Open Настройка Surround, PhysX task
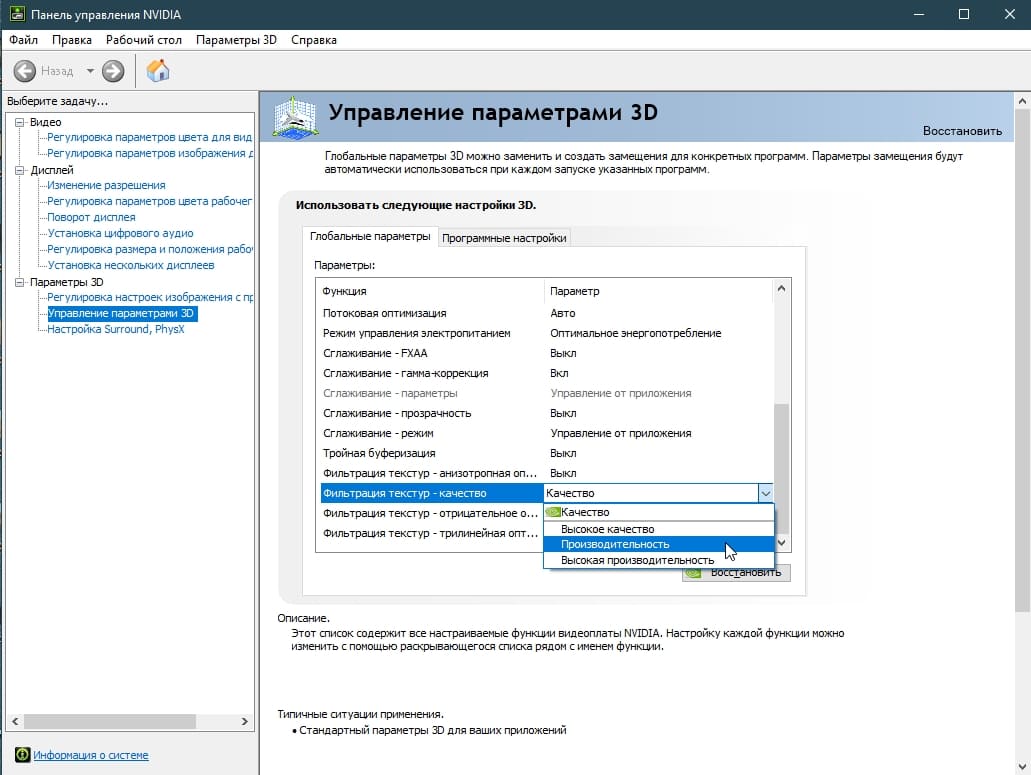1031x775 pixels. (115, 329)
